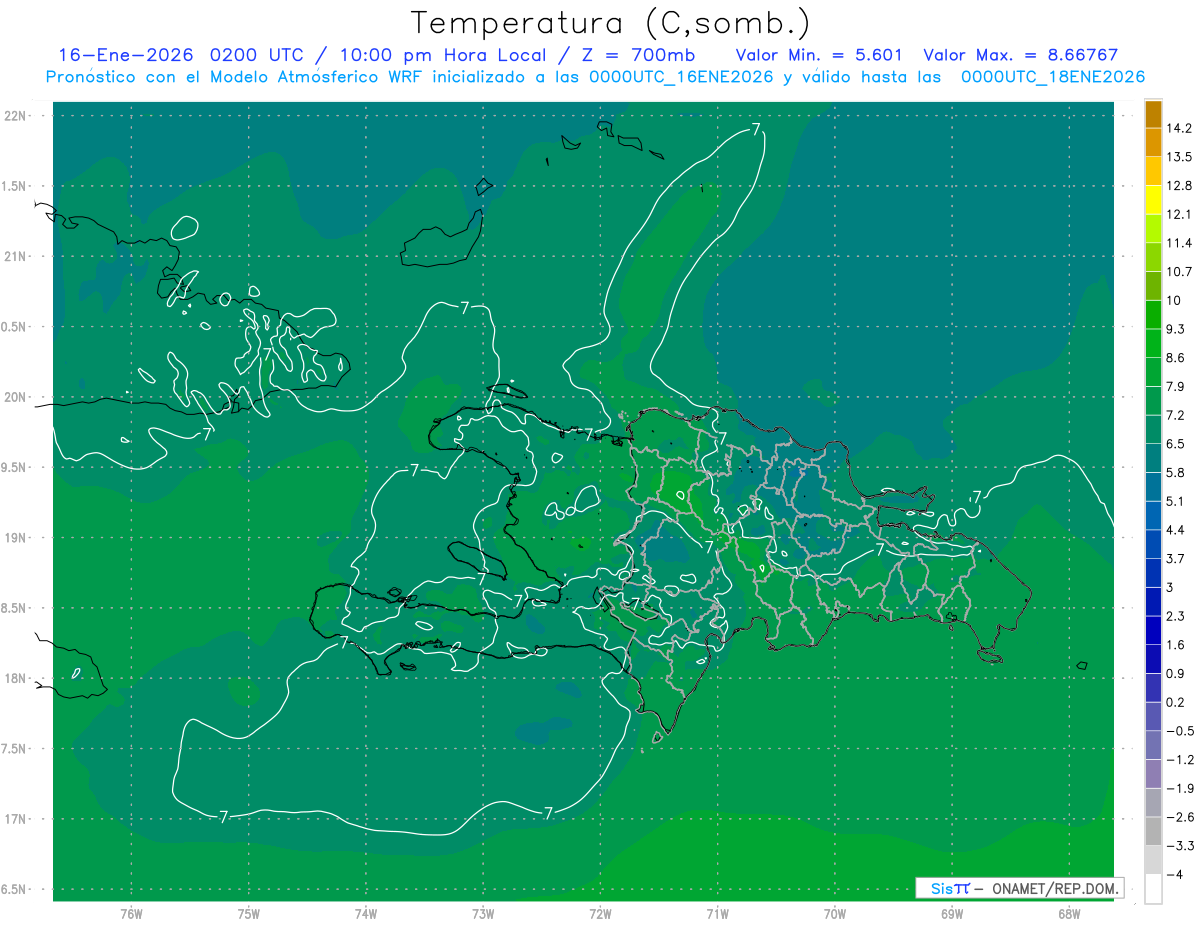This screenshot has height=927, width=1200.
Task: Click the 68W longitude axis label
Action: (1068, 913)
